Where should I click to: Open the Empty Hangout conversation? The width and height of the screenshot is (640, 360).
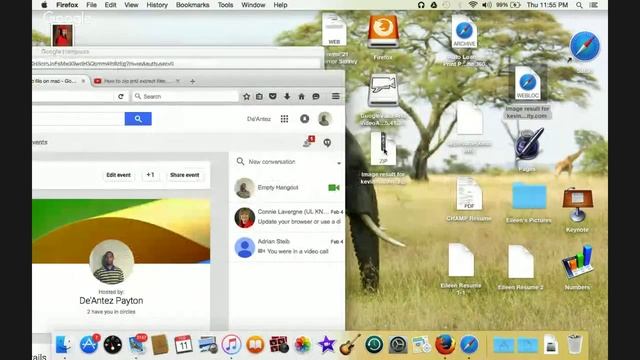pyautogui.click(x=287, y=188)
